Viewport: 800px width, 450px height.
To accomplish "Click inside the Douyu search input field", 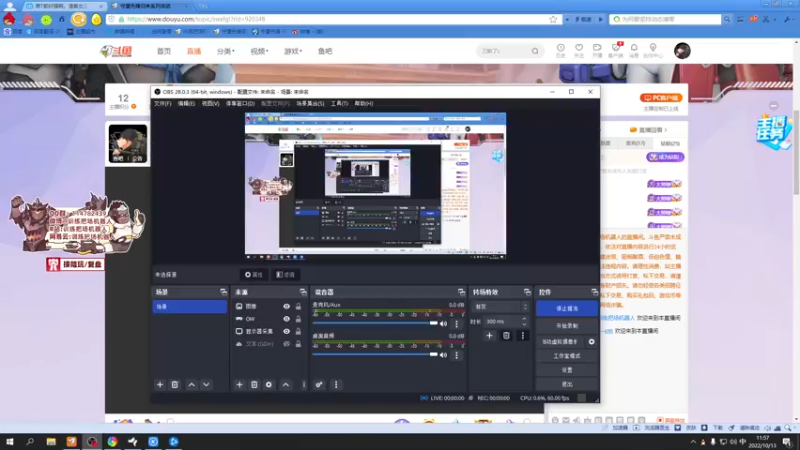I will [x=504, y=51].
